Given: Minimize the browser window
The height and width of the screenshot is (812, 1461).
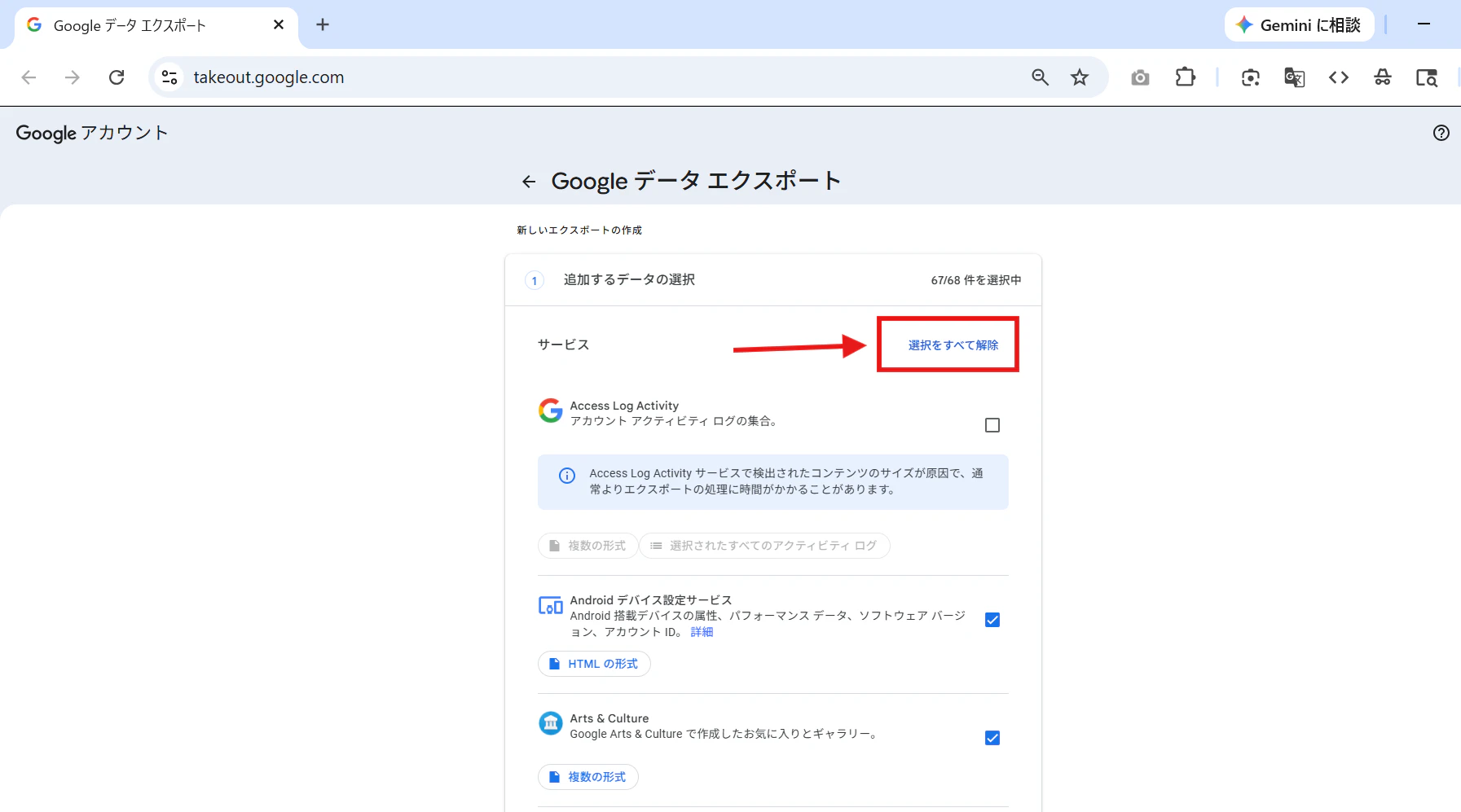Looking at the screenshot, I should (1424, 24).
